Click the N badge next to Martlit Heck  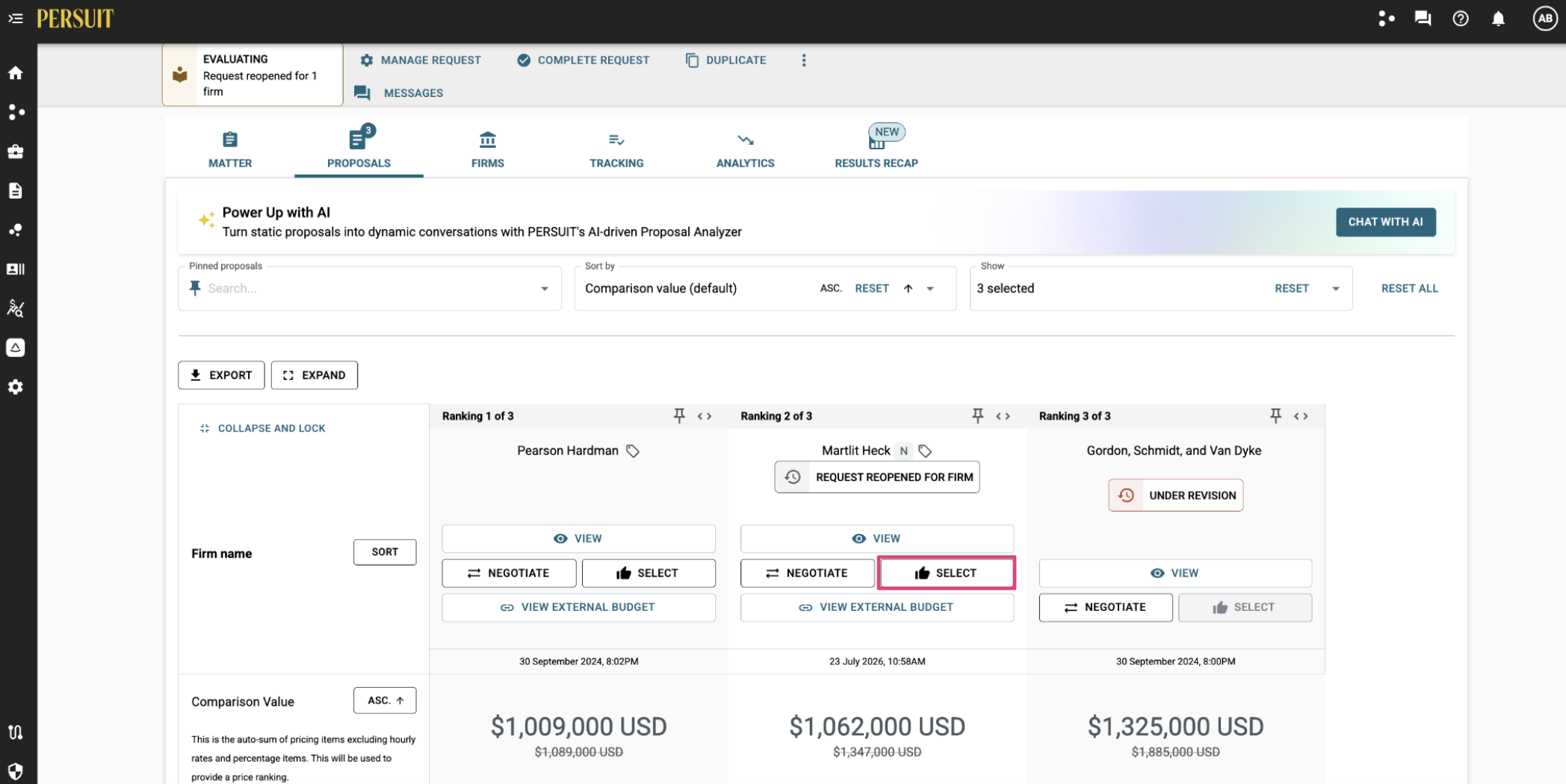click(904, 451)
